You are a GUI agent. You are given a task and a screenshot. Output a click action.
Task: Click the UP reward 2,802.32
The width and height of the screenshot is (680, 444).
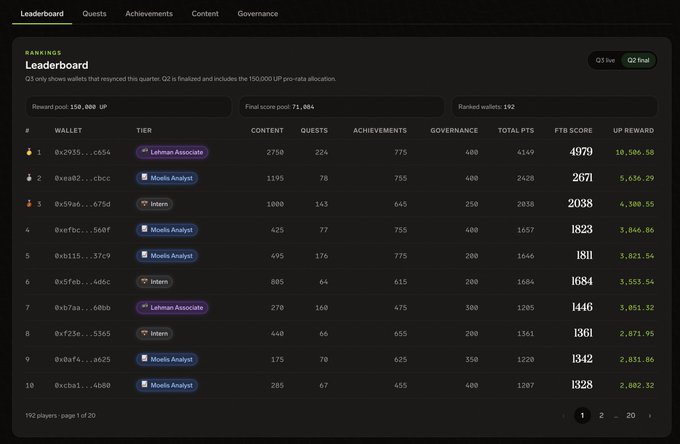click(637, 385)
